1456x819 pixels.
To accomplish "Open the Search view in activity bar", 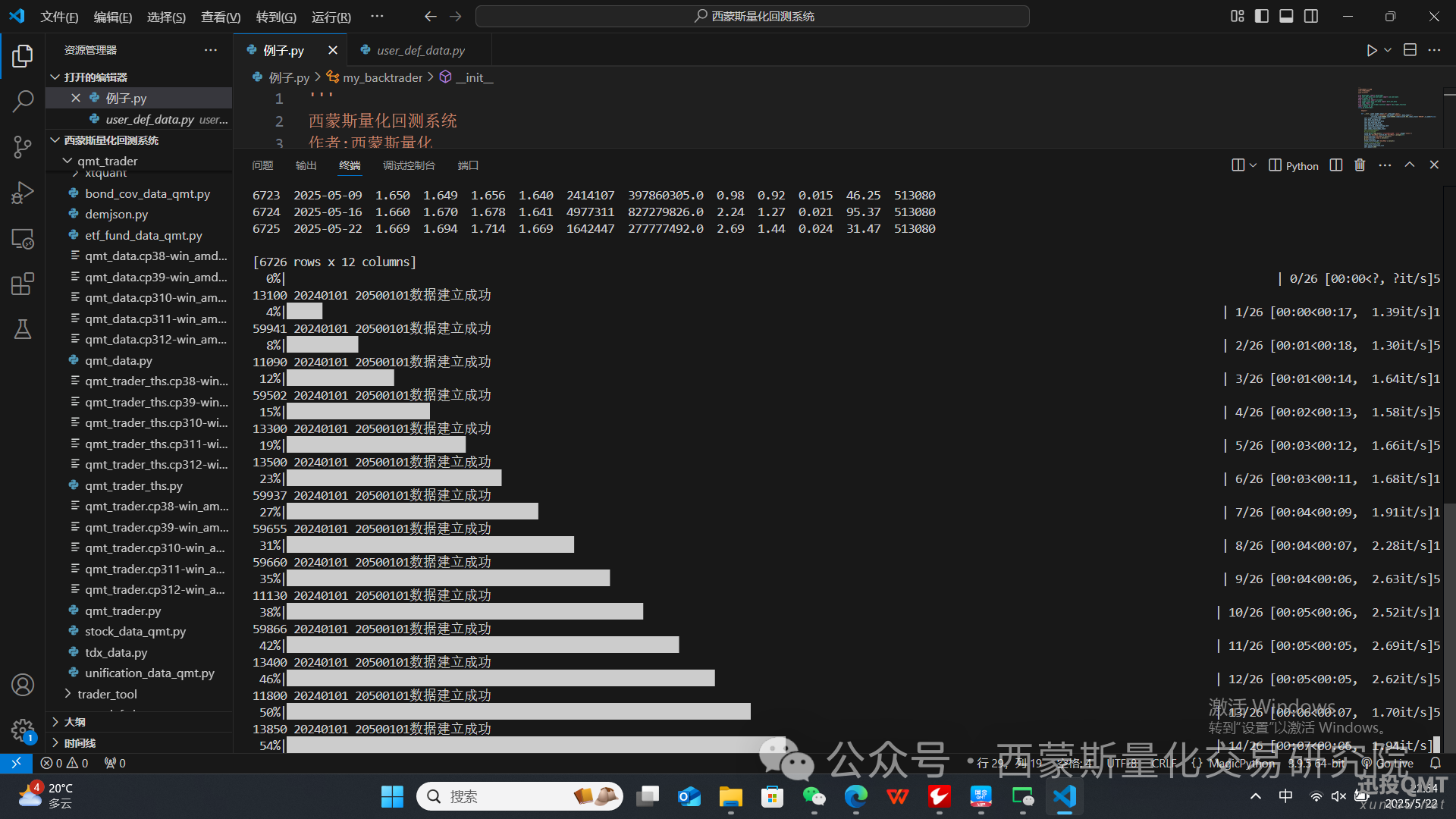I will point(23,101).
